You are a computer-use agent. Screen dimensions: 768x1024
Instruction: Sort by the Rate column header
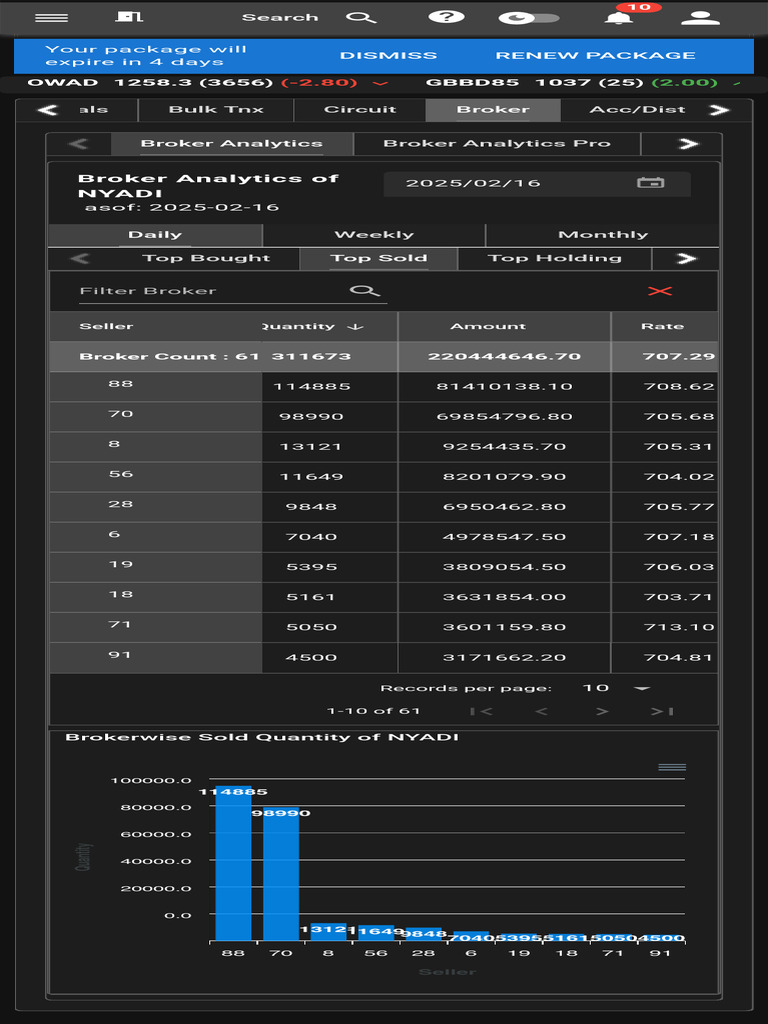(x=663, y=327)
